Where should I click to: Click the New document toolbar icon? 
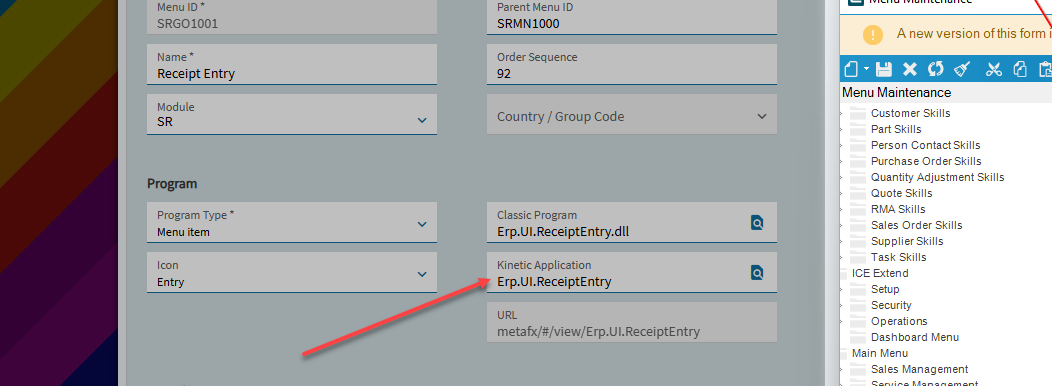(851, 69)
